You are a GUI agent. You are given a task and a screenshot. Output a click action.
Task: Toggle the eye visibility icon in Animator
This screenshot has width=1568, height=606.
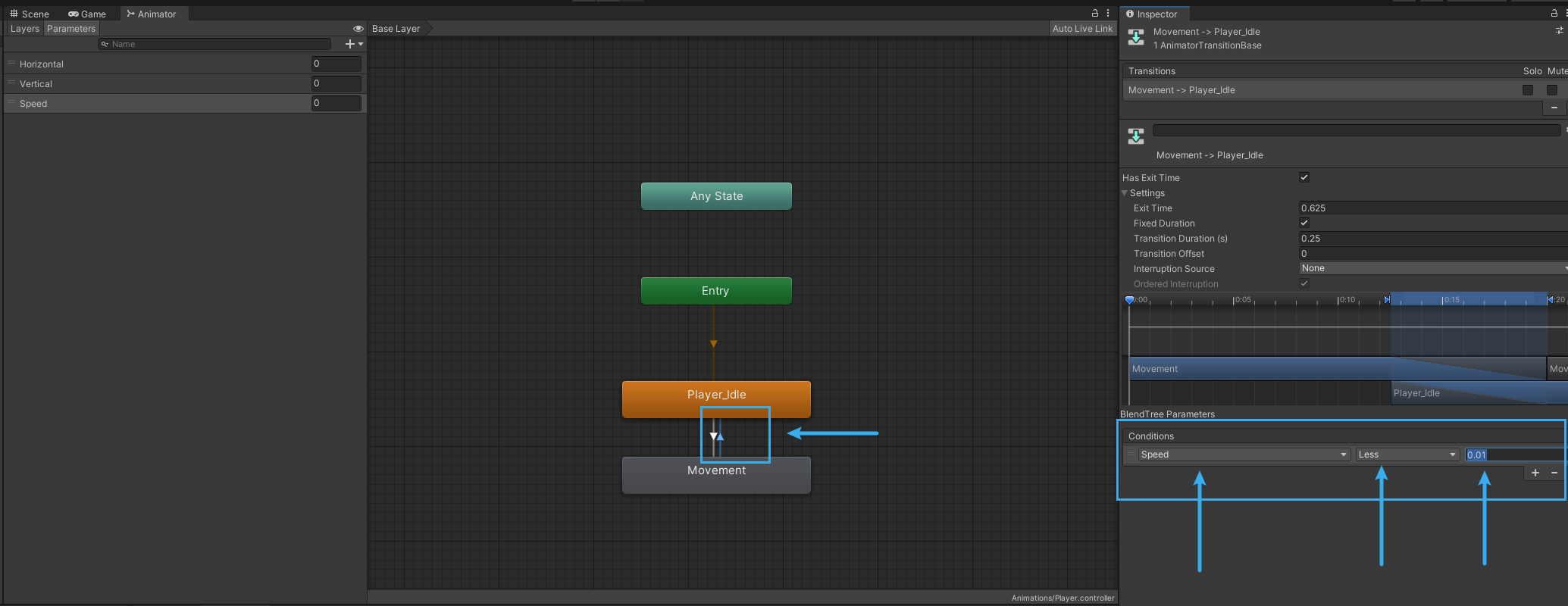click(x=358, y=29)
